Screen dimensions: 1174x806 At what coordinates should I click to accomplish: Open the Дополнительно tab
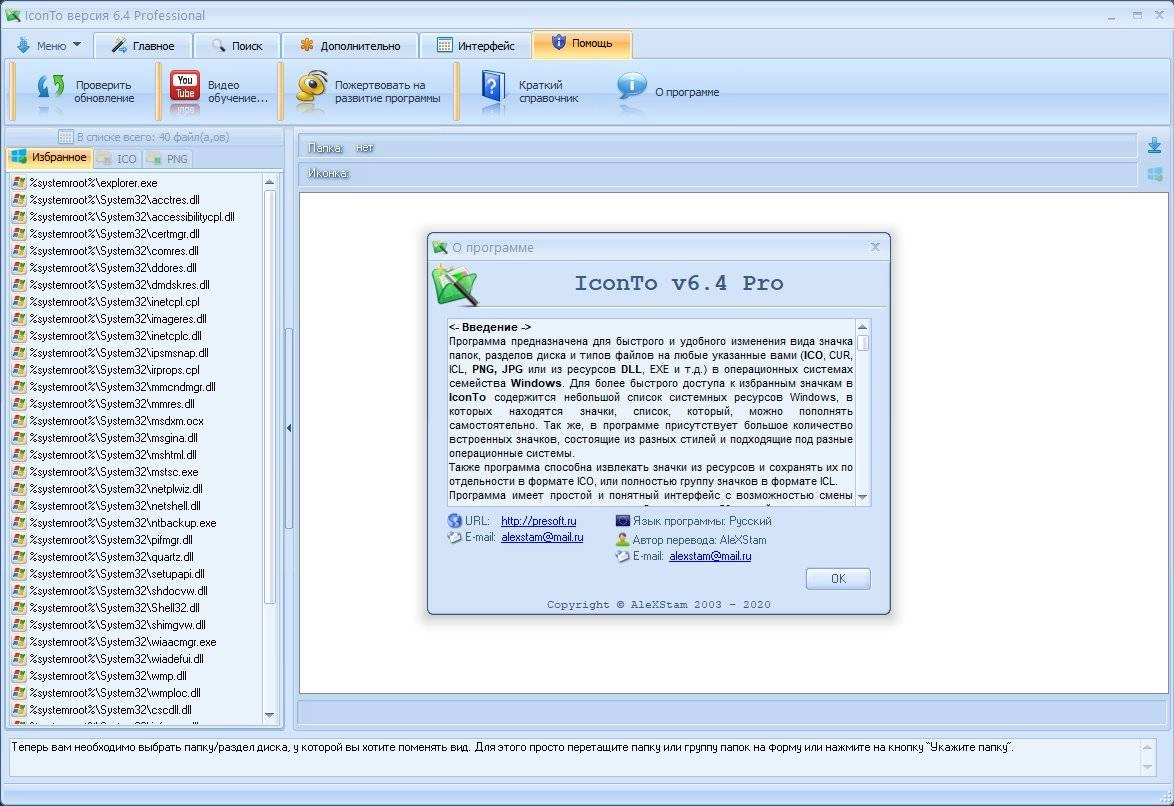[350, 46]
